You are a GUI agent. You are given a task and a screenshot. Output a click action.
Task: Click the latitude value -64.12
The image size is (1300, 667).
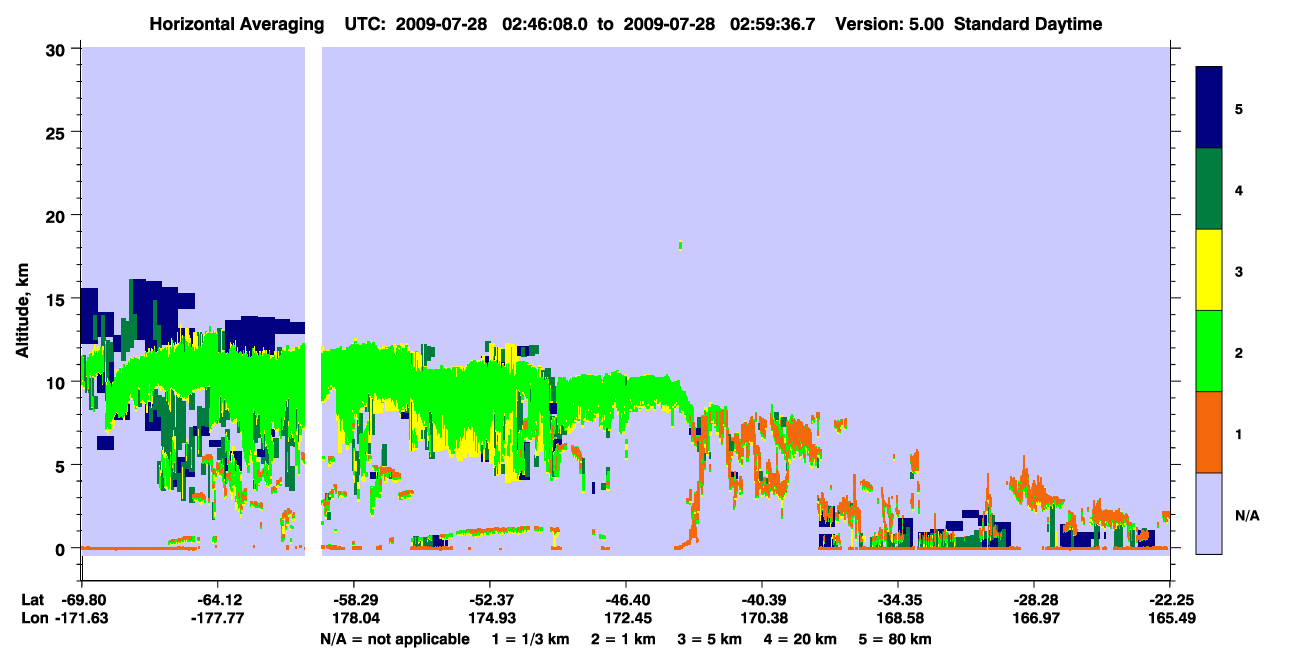(x=218, y=600)
